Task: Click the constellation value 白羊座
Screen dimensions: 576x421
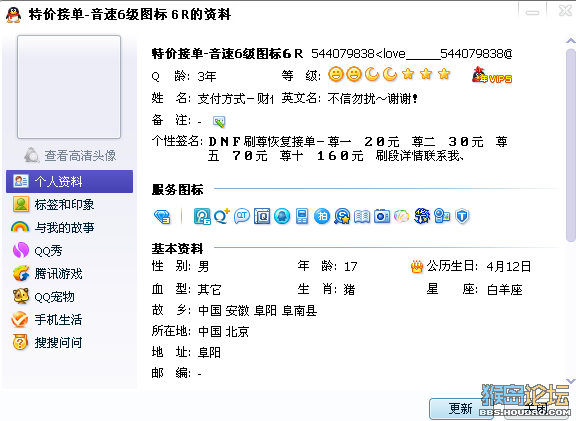Action: (505, 290)
